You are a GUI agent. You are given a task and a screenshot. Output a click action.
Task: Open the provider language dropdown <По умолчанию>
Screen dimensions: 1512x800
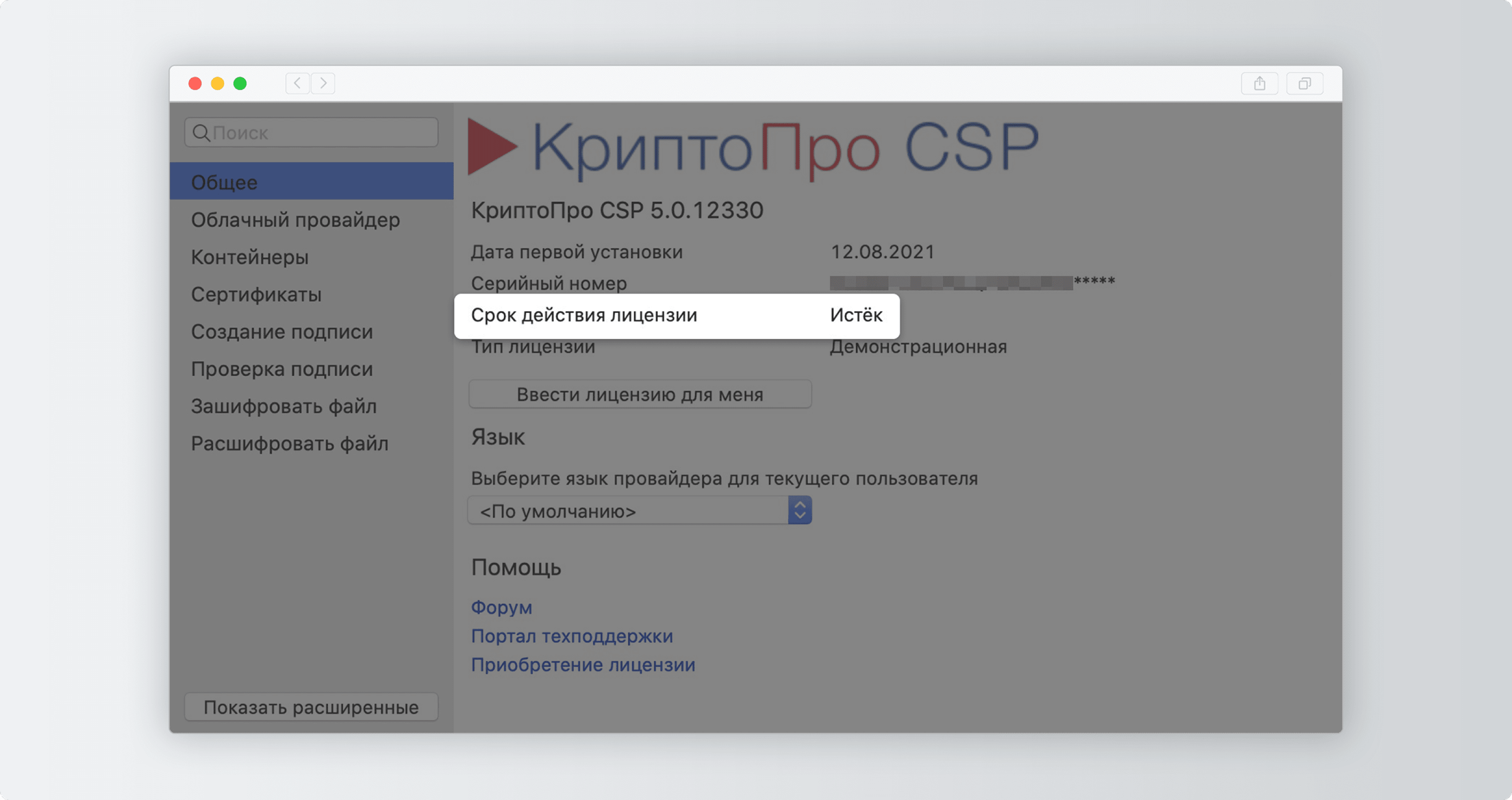pos(640,511)
